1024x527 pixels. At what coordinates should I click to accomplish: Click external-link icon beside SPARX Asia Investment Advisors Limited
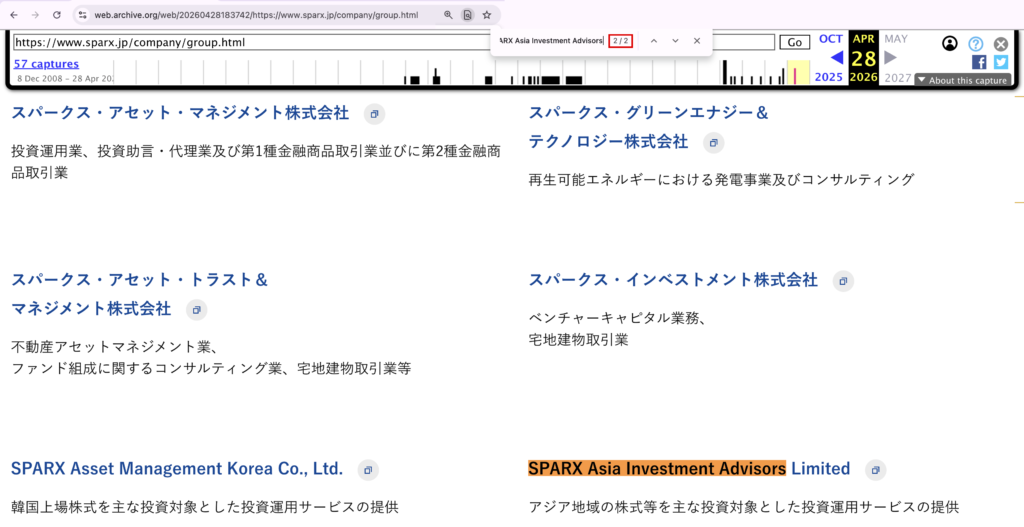(x=876, y=470)
